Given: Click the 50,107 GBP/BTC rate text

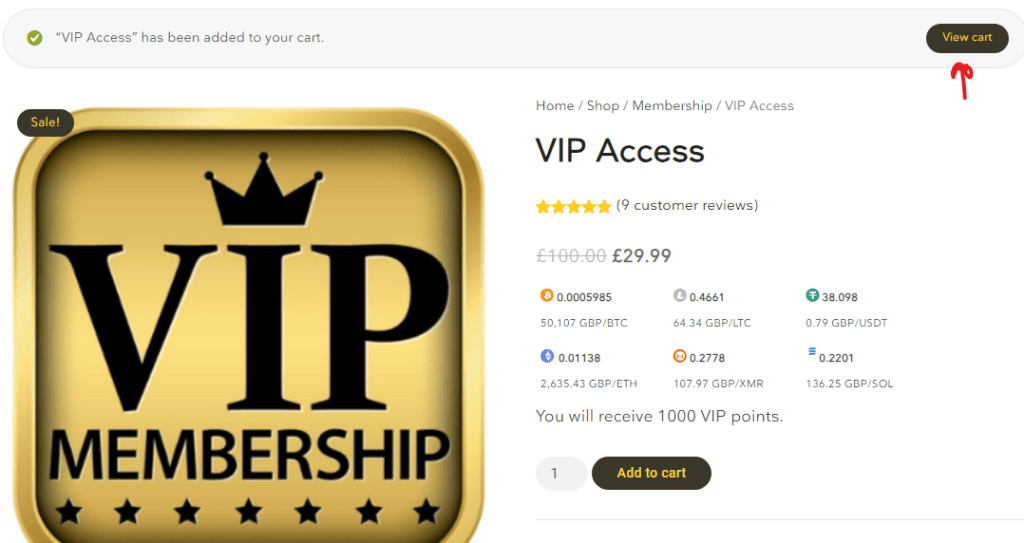Looking at the screenshot, I should [584, 323].
